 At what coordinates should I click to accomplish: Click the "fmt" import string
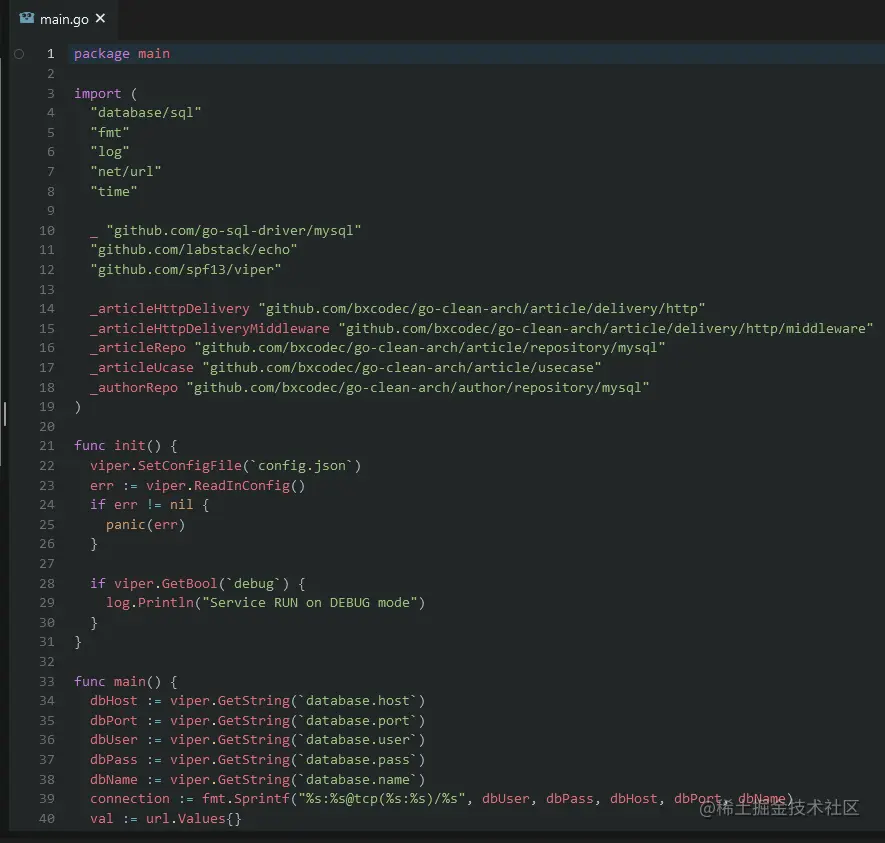click(x=109, y=133)
